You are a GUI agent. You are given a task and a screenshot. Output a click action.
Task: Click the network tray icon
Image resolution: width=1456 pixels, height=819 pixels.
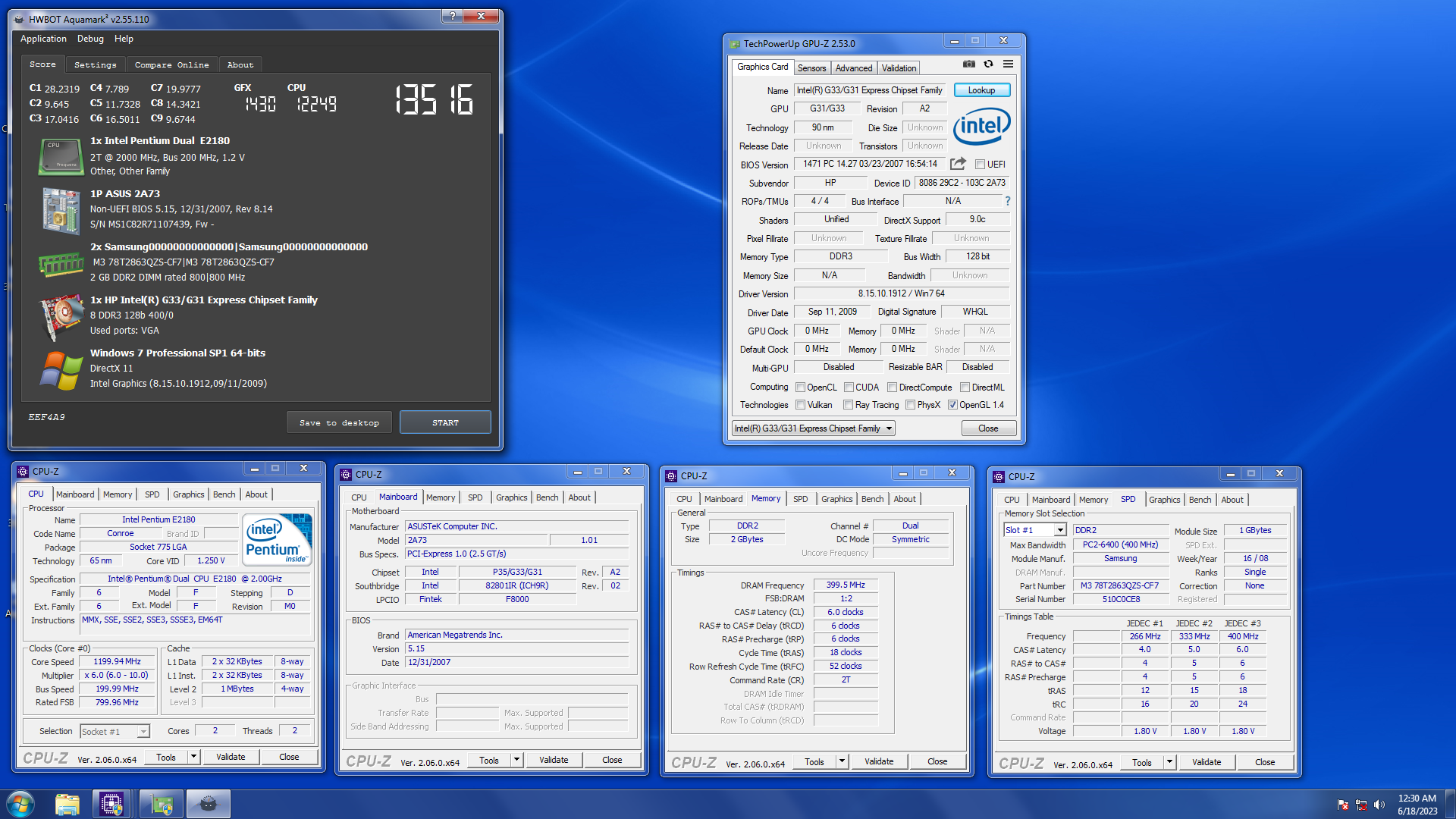coord(1361,805)
